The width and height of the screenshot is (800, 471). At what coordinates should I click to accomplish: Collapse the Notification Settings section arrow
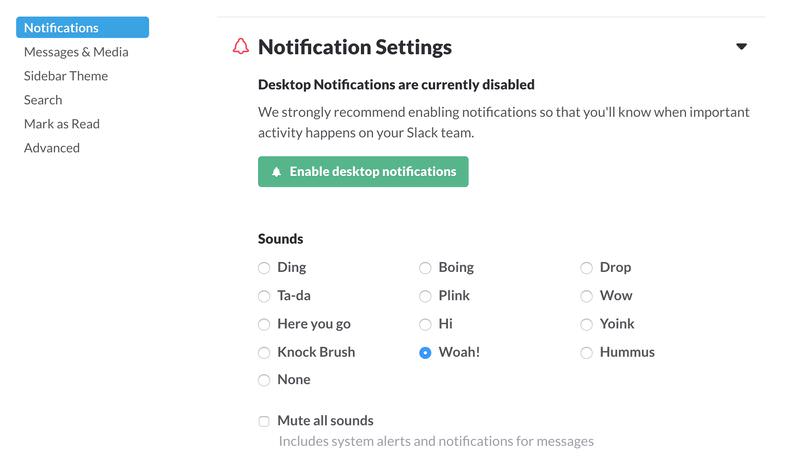coord(741,47)
